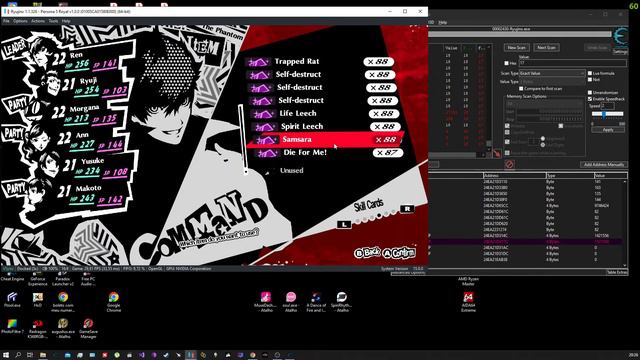The height and width of the screenshot is (360, 640).
Task: Open the MuseDash desktop shortcut
Action: 265,302
